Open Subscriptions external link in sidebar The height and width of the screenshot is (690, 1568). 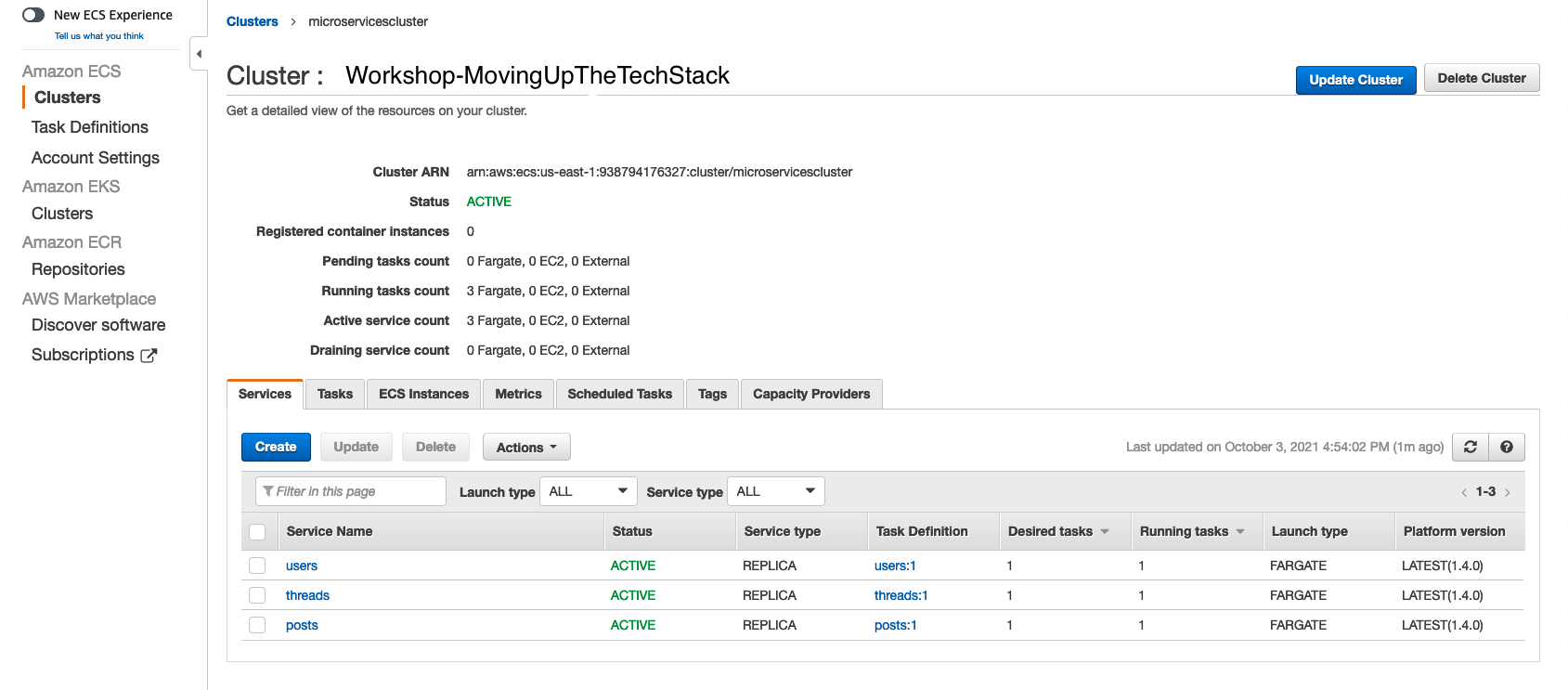click(94, 355)
